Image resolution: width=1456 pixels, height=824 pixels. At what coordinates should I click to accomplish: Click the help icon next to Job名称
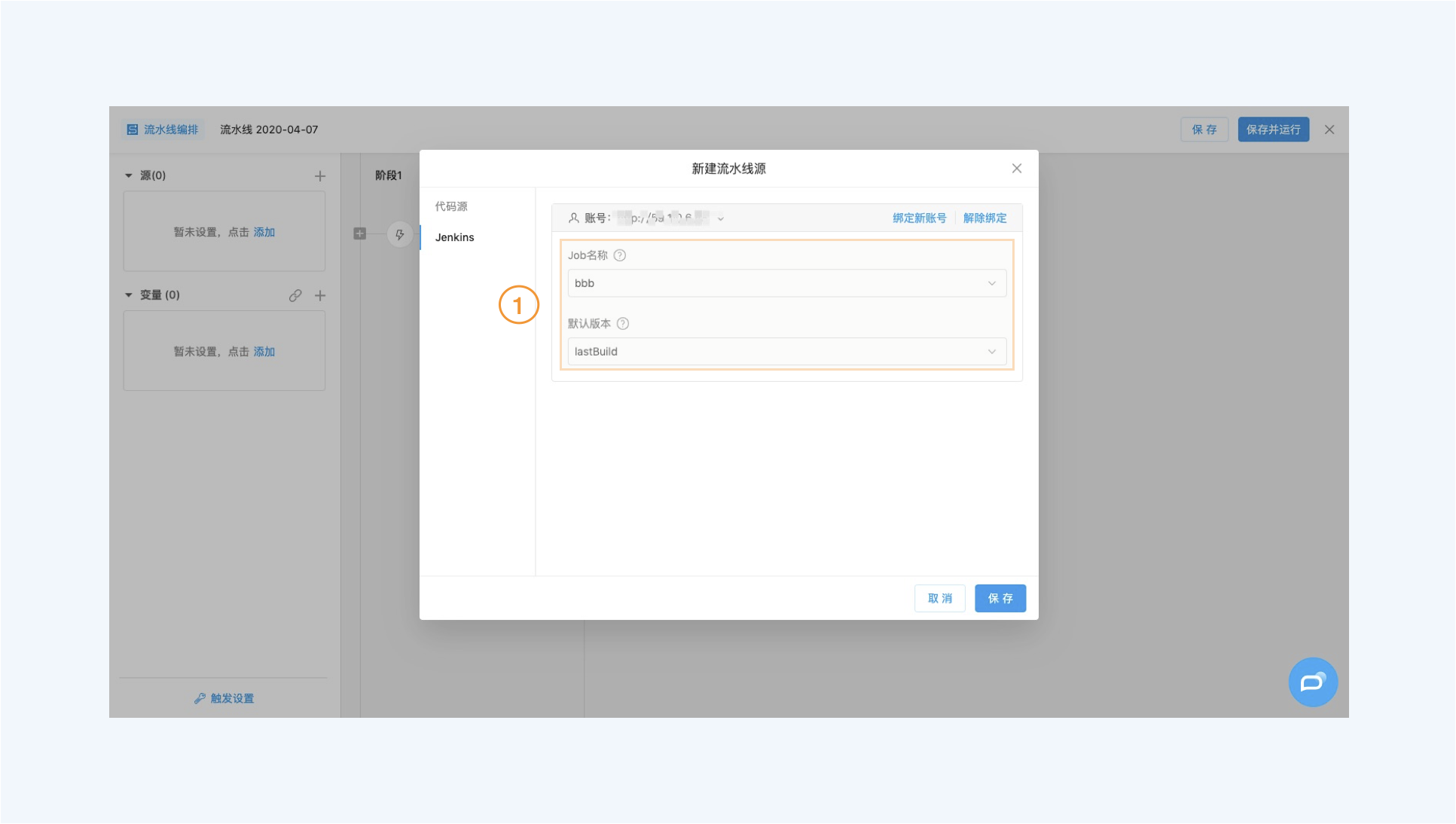(620, 255)
